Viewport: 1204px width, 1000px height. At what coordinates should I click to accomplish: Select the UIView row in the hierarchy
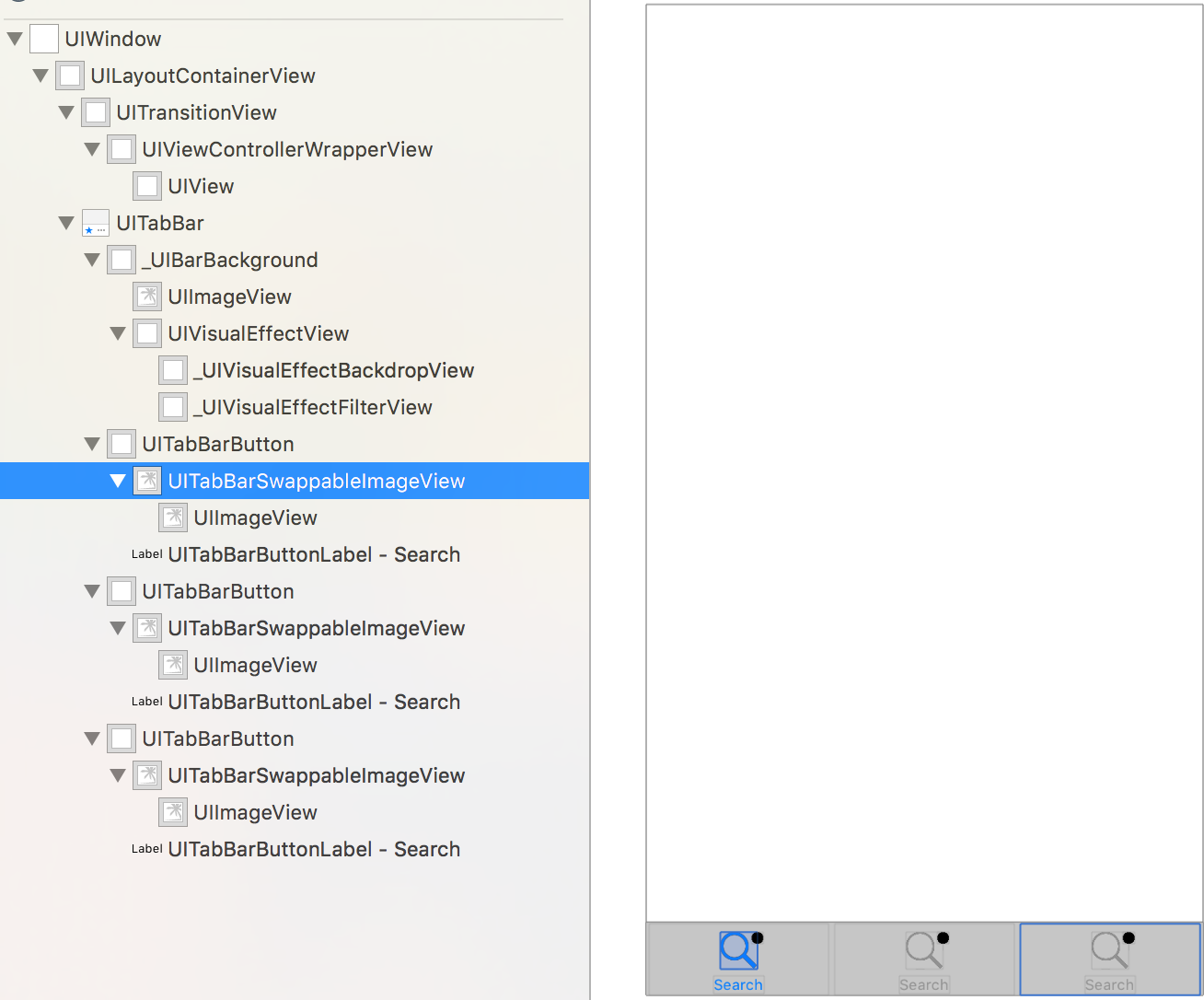(x=202, y=186)
